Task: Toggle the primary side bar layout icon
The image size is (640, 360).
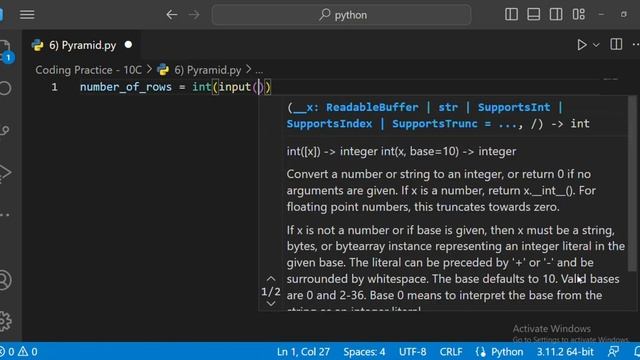Action: (511, 14)
